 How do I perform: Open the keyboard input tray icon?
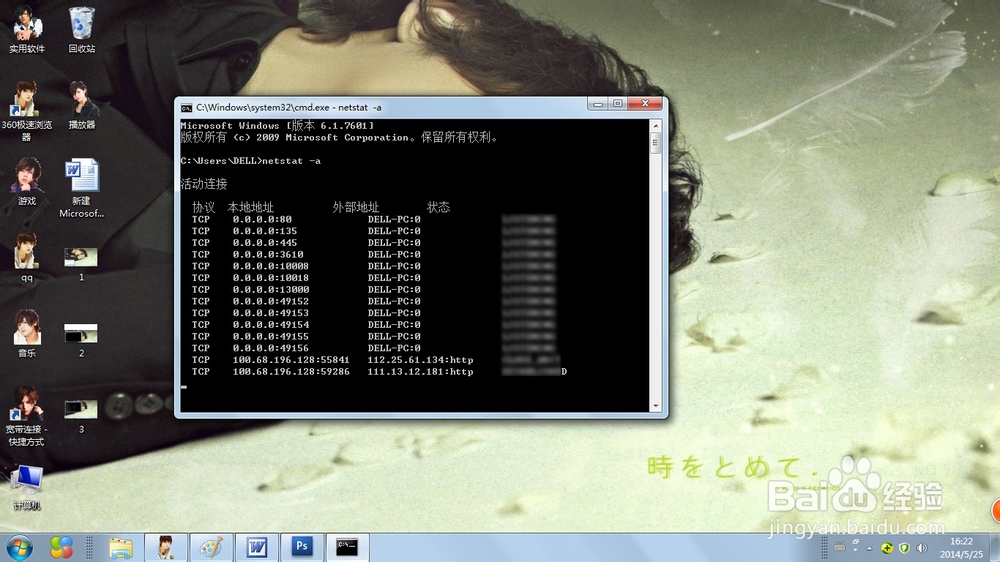(x=840, y=548)
